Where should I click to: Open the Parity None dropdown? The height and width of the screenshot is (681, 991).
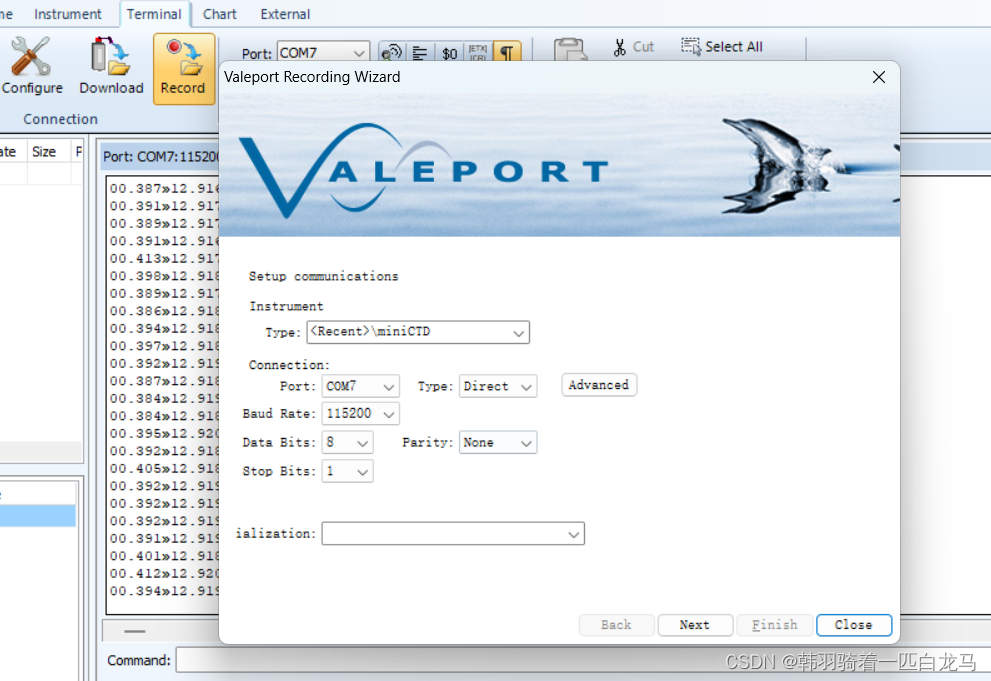(498, 442)
